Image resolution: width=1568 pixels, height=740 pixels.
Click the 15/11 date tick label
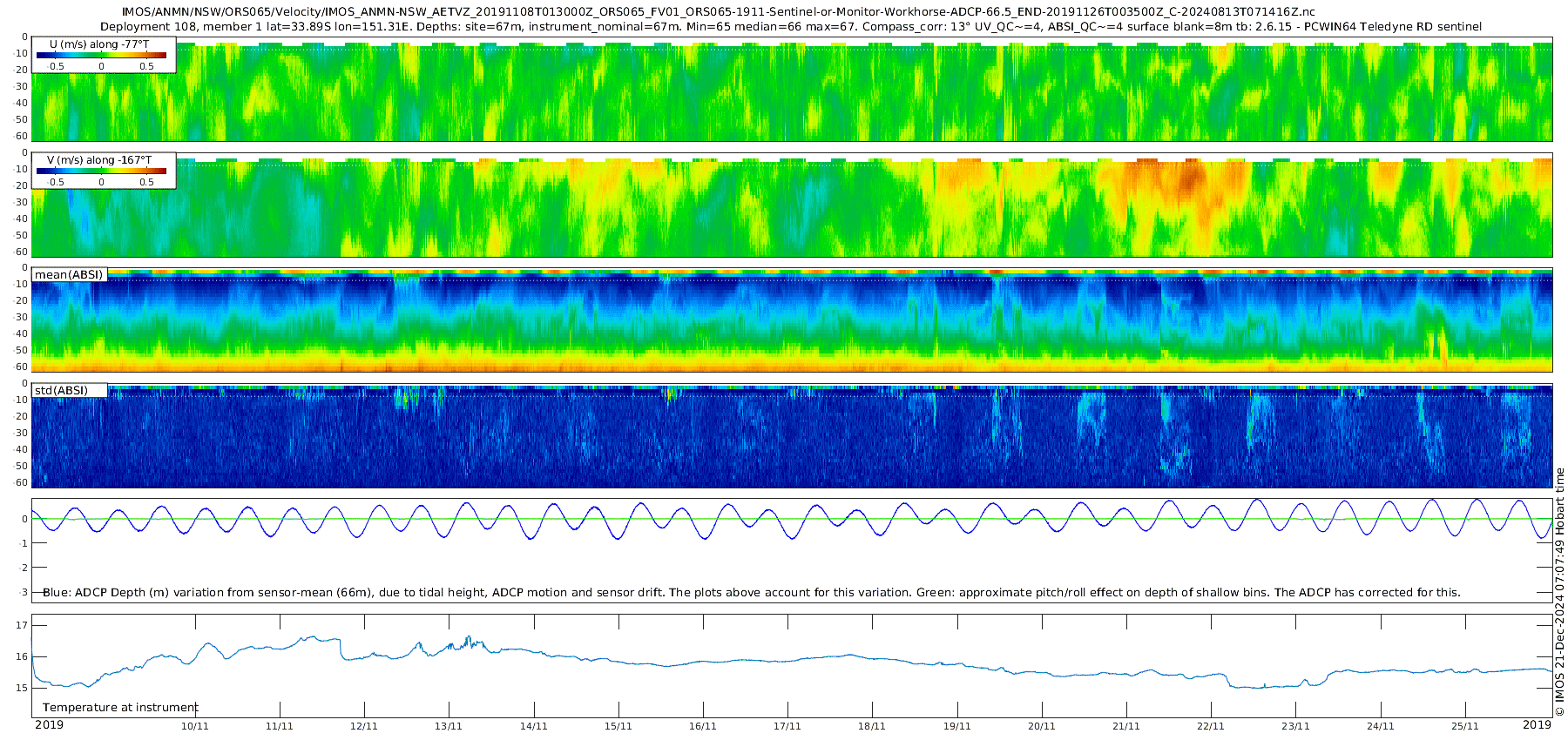618,726
